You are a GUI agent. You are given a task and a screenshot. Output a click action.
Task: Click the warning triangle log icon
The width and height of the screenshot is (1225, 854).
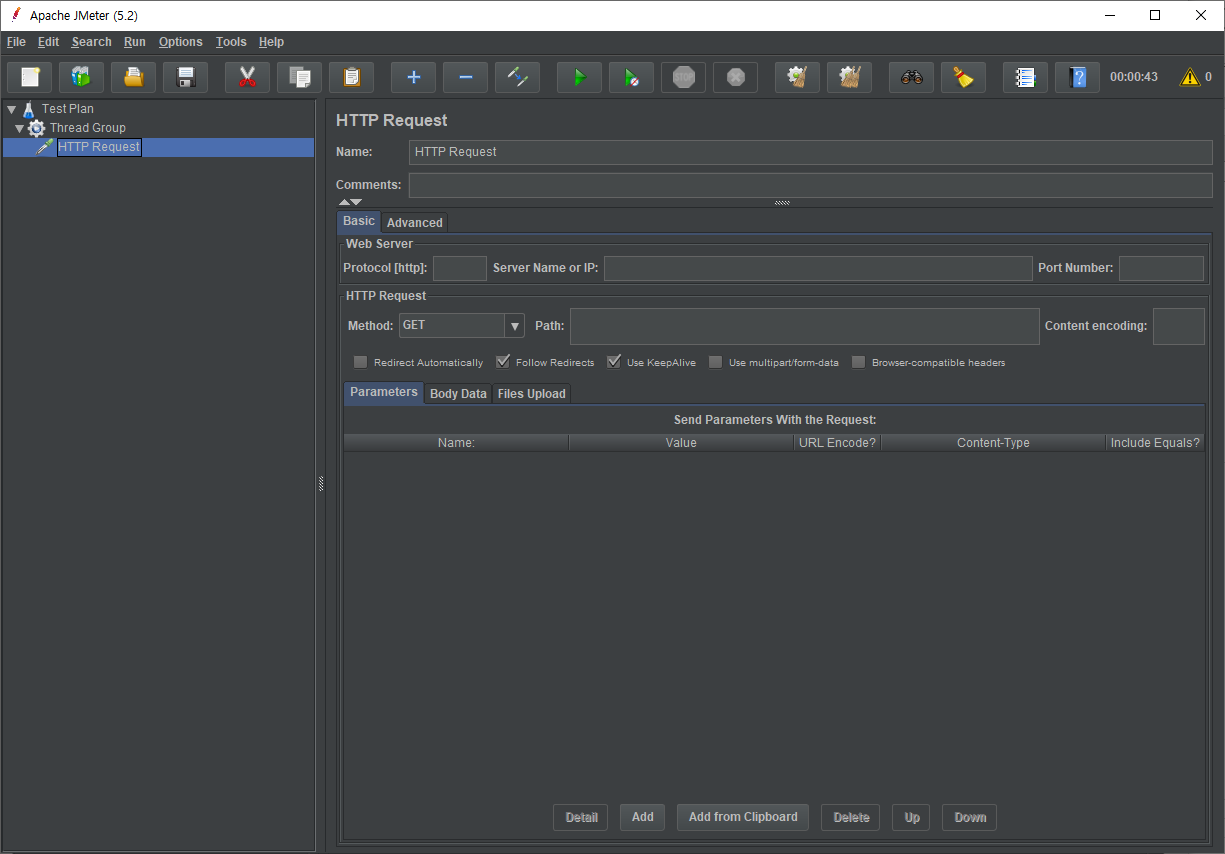pyautogui.click(x=1190, y=77)
